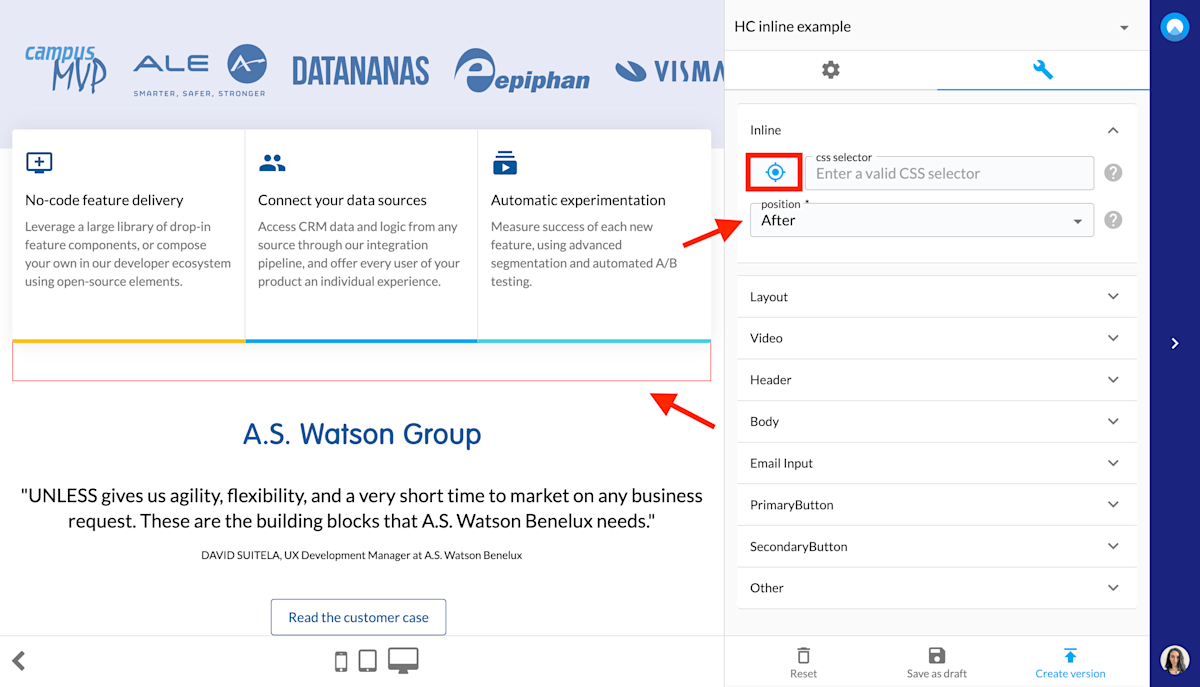Click the back chevron at bottom left
Viewport: 1200px width, 687px height.
(18, 660)
